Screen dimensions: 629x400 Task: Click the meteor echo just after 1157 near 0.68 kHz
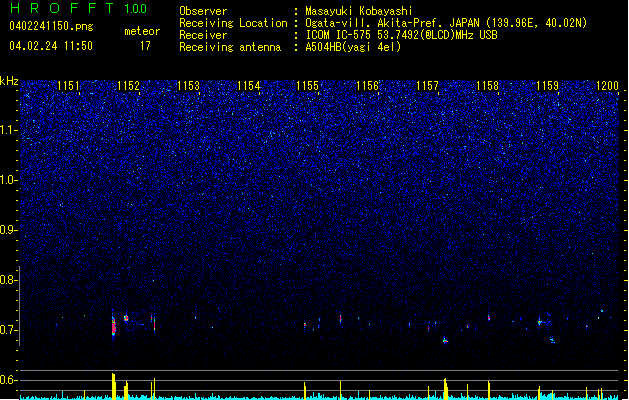445,341
